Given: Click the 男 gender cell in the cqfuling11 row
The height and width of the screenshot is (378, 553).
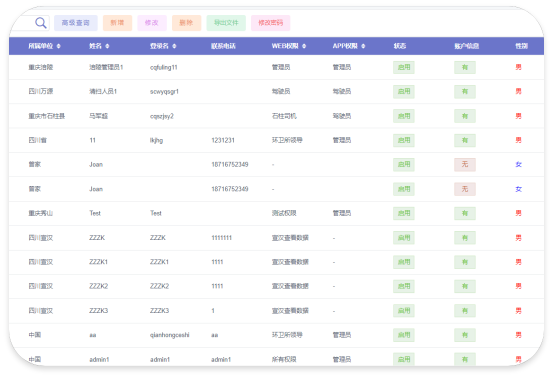Looking at the screenshot, I should tap(518, 67).
